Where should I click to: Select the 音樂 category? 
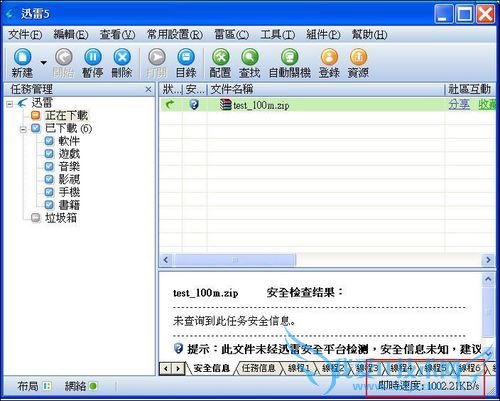[x=69, y=166]
